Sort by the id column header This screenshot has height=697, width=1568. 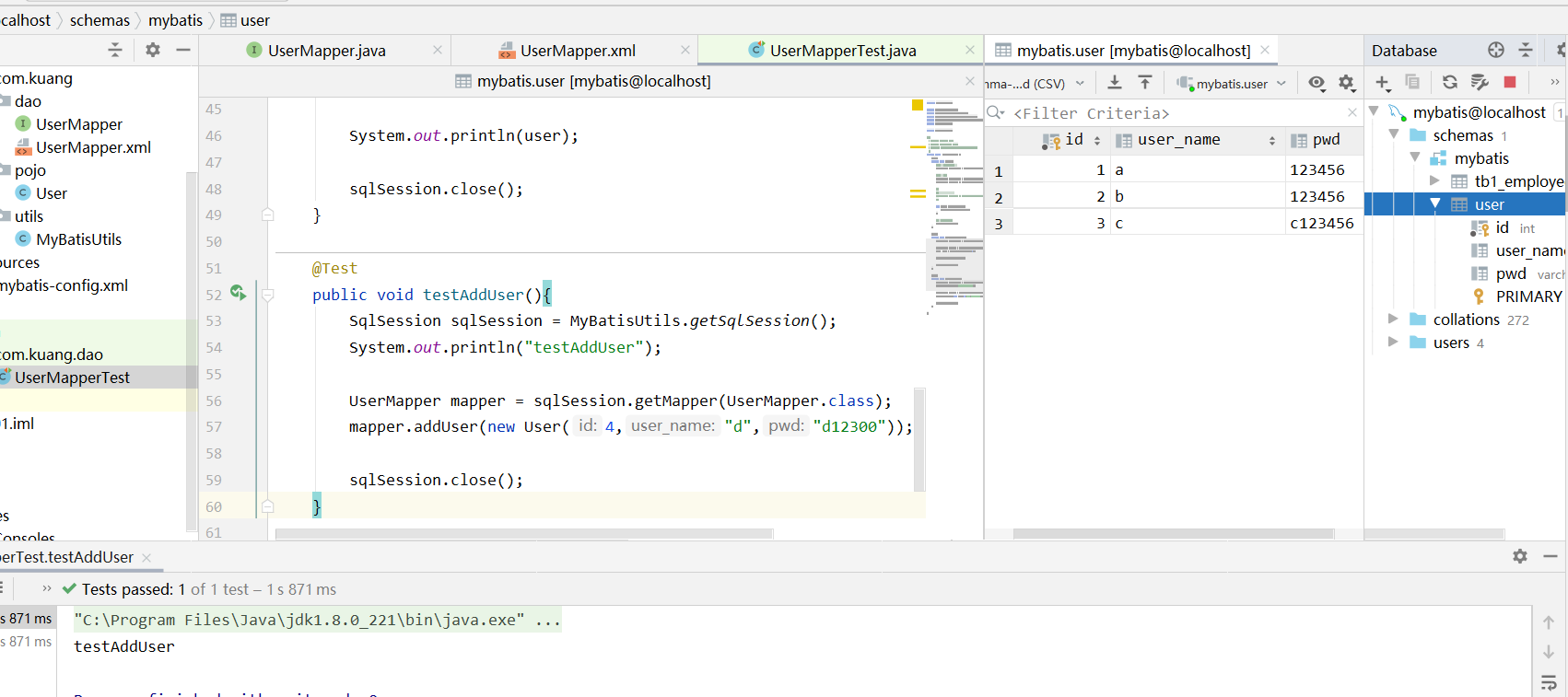1061,140
